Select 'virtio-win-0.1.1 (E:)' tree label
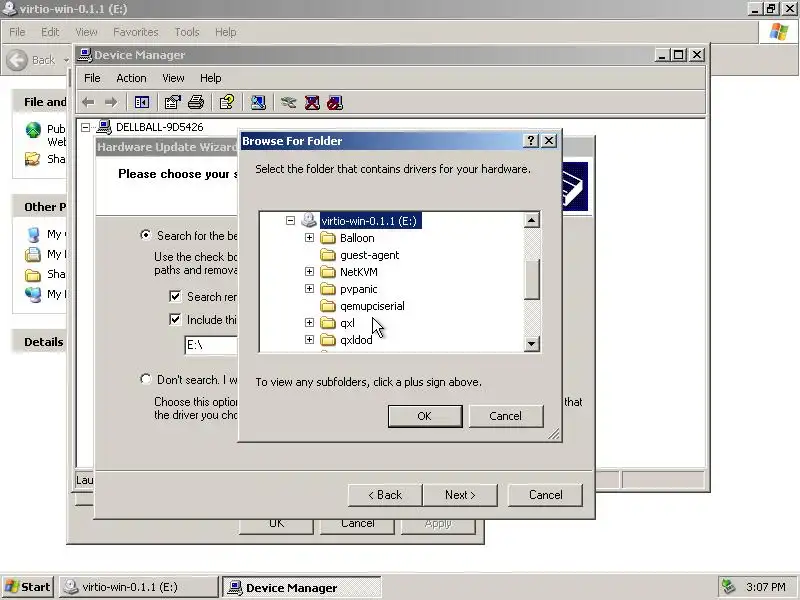Image resolution: width=800 pixels, height=600 pixels. point(370,221)
